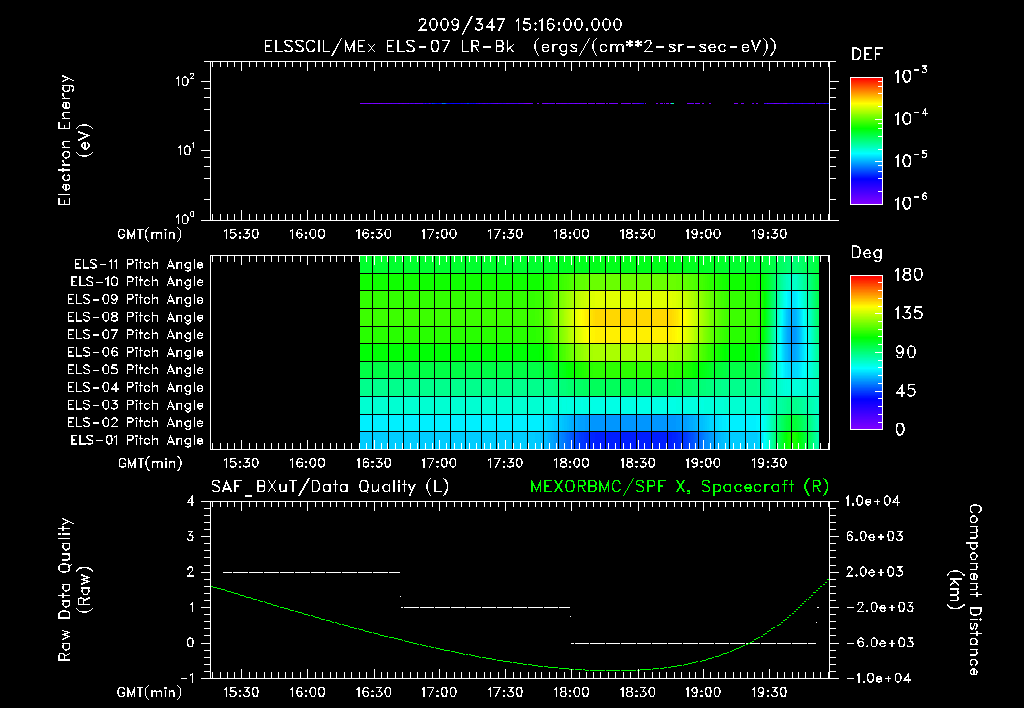The width and height of the screenshot is (1024, 708).
Task: Click the GMT(min) label under the bottom plot
Action: tap(150, 692)
